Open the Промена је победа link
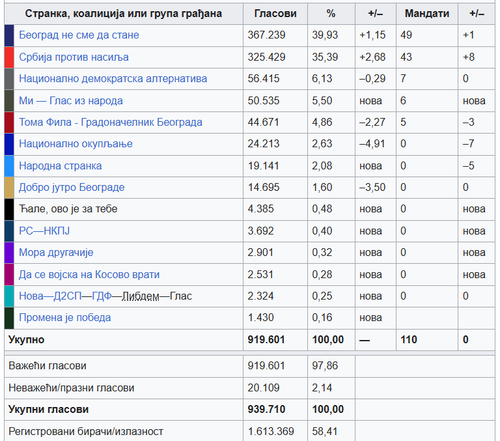500x441 pixels. [65, 317]
